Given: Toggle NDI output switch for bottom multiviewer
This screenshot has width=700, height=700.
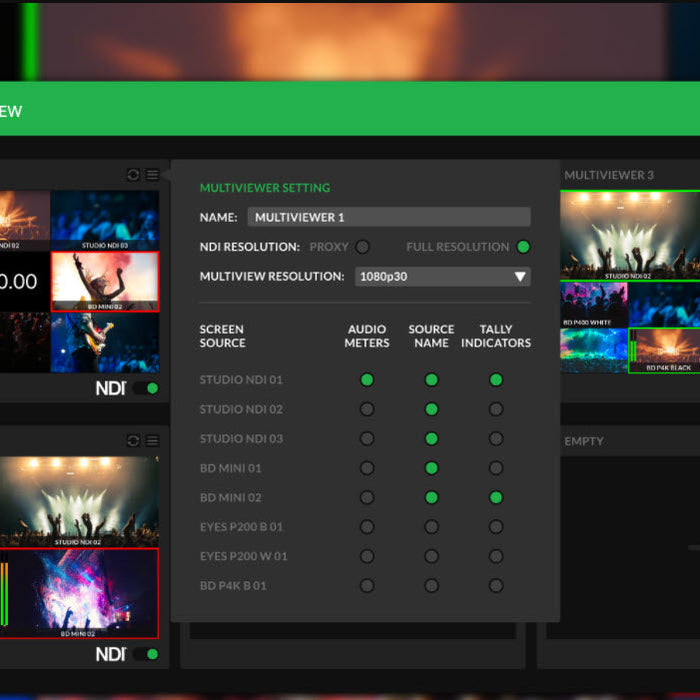Looking at the screenshot, I should (x=146, y=654).
